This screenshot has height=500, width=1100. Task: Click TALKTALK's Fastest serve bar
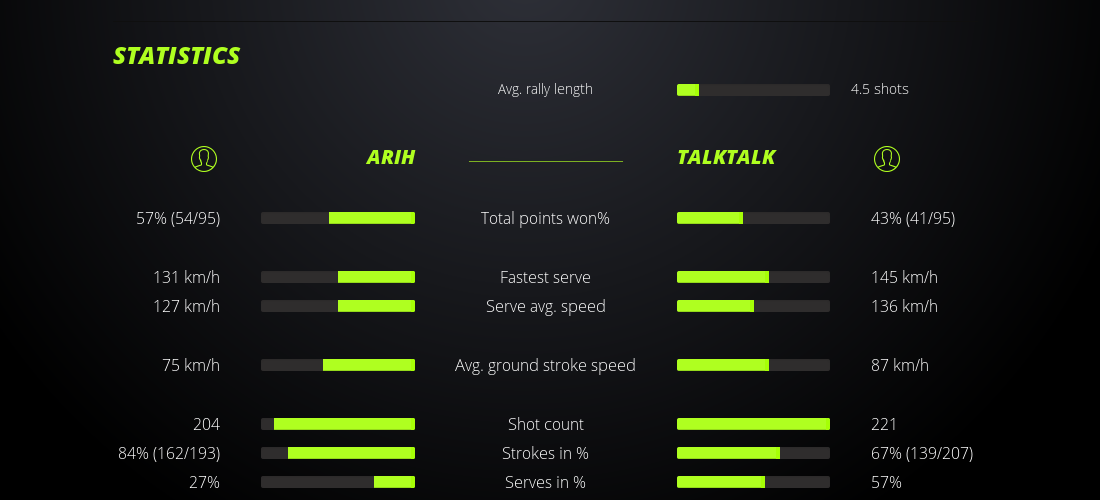pyautogui.click(x=753, y=277)
